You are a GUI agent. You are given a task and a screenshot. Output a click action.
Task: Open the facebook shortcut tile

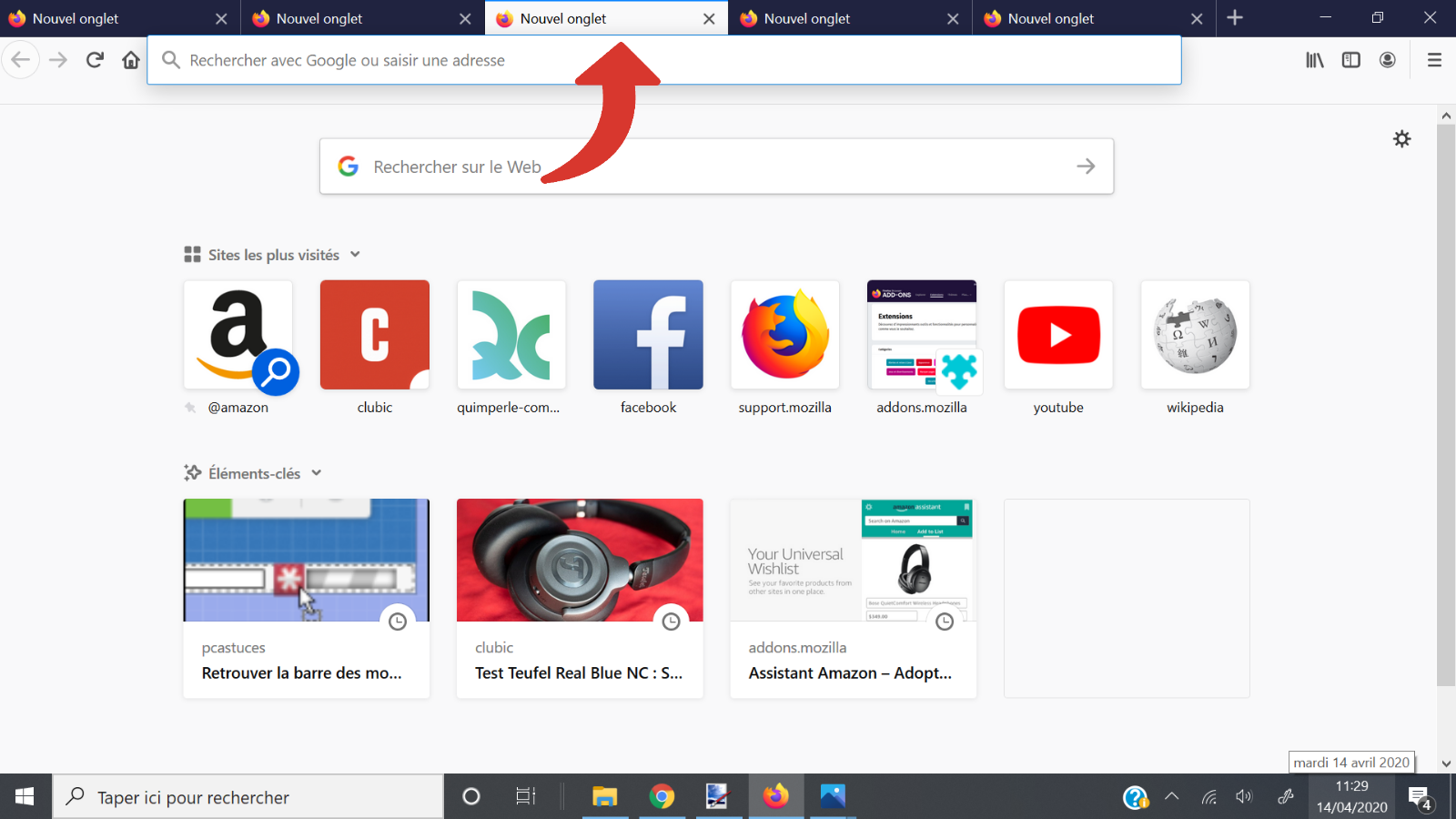click(648, 335)
